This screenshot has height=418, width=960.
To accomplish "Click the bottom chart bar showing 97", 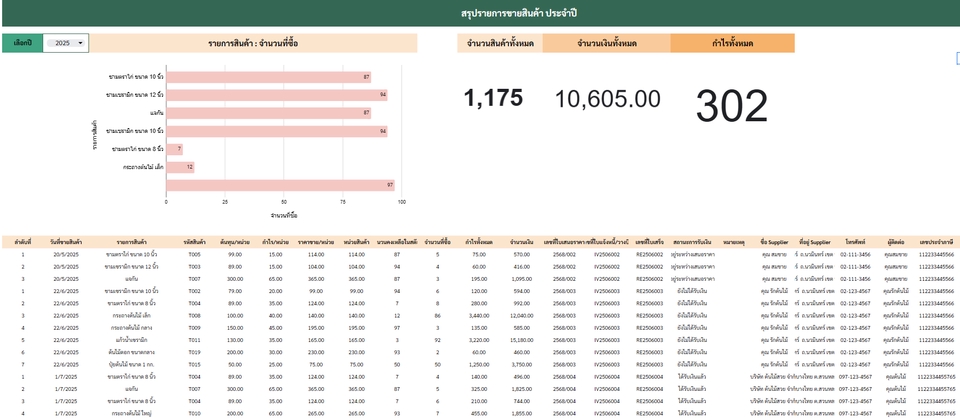I will (279, 185).
